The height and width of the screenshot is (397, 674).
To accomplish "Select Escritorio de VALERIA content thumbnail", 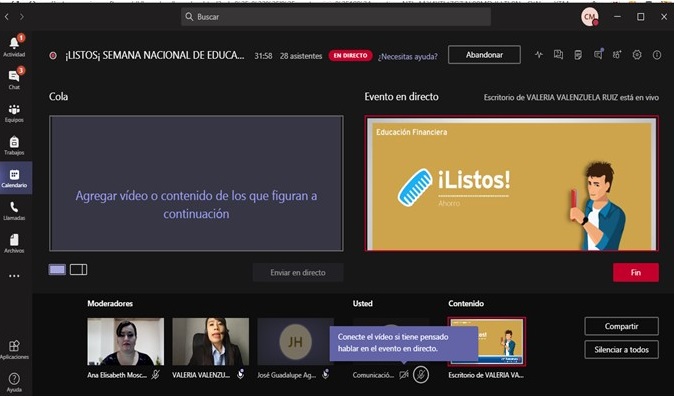I will tap(487, 342).
